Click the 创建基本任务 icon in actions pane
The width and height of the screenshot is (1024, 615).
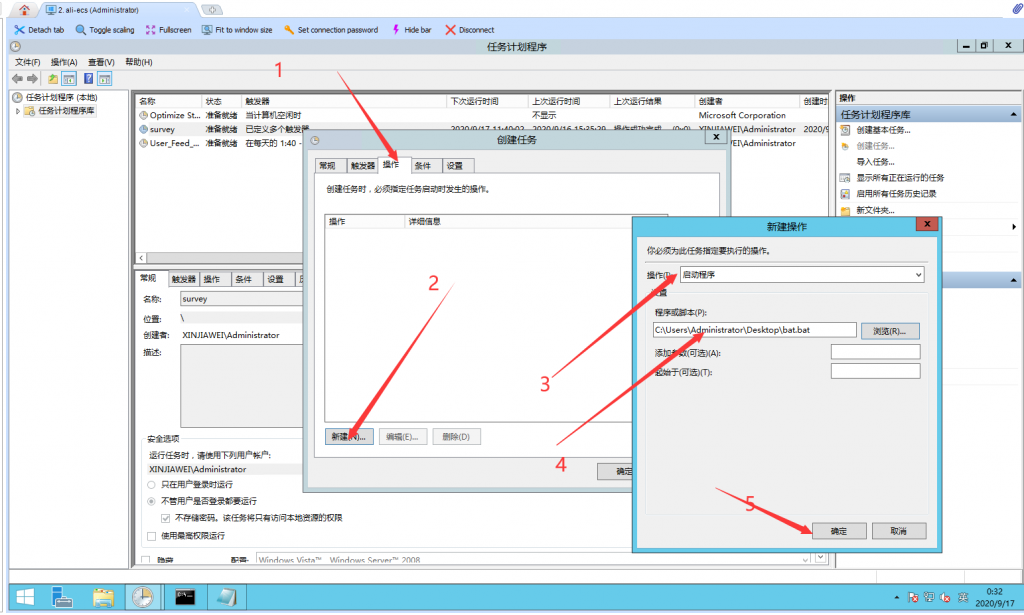[x=846, y=130]
